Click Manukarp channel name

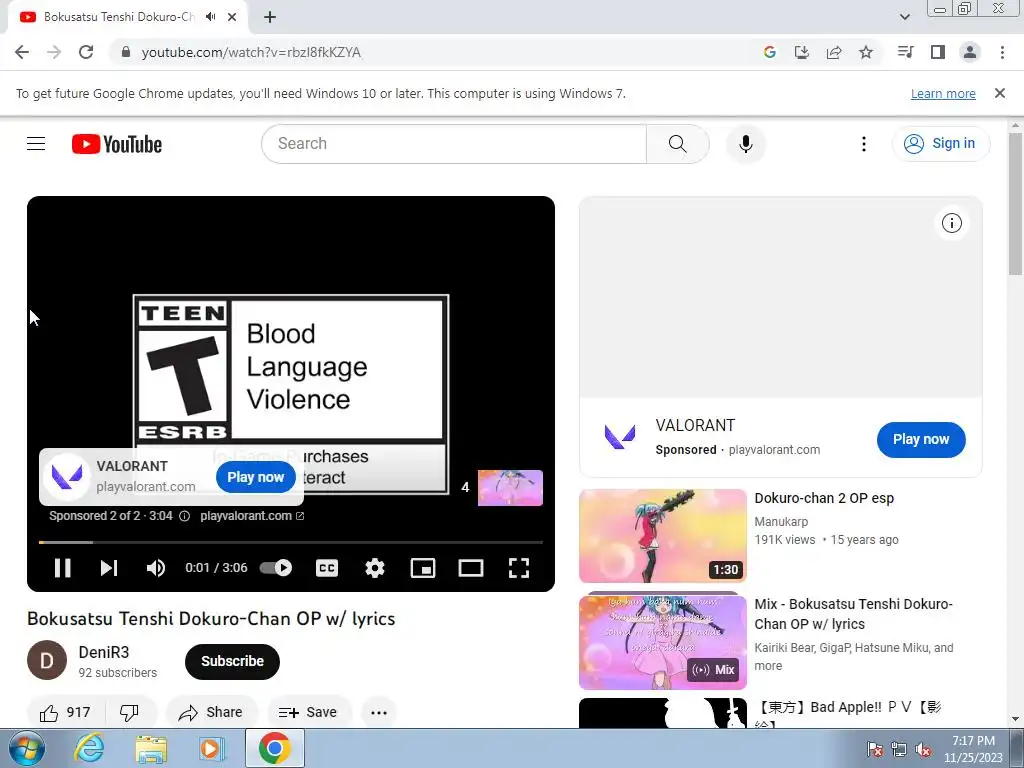coord(781,522)
